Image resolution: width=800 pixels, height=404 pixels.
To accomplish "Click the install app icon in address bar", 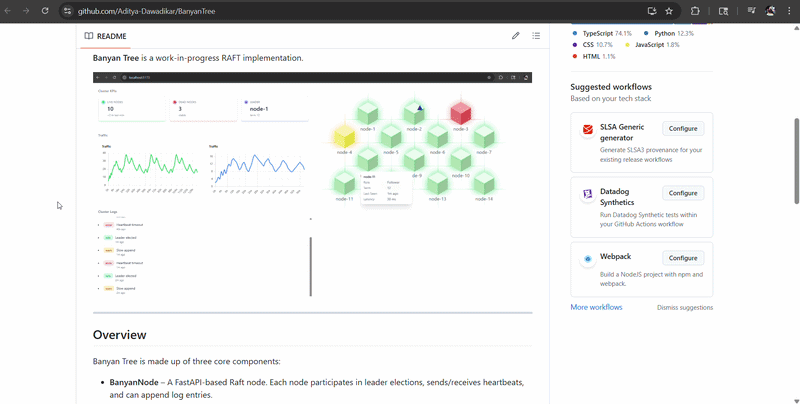I will point(652,11).
